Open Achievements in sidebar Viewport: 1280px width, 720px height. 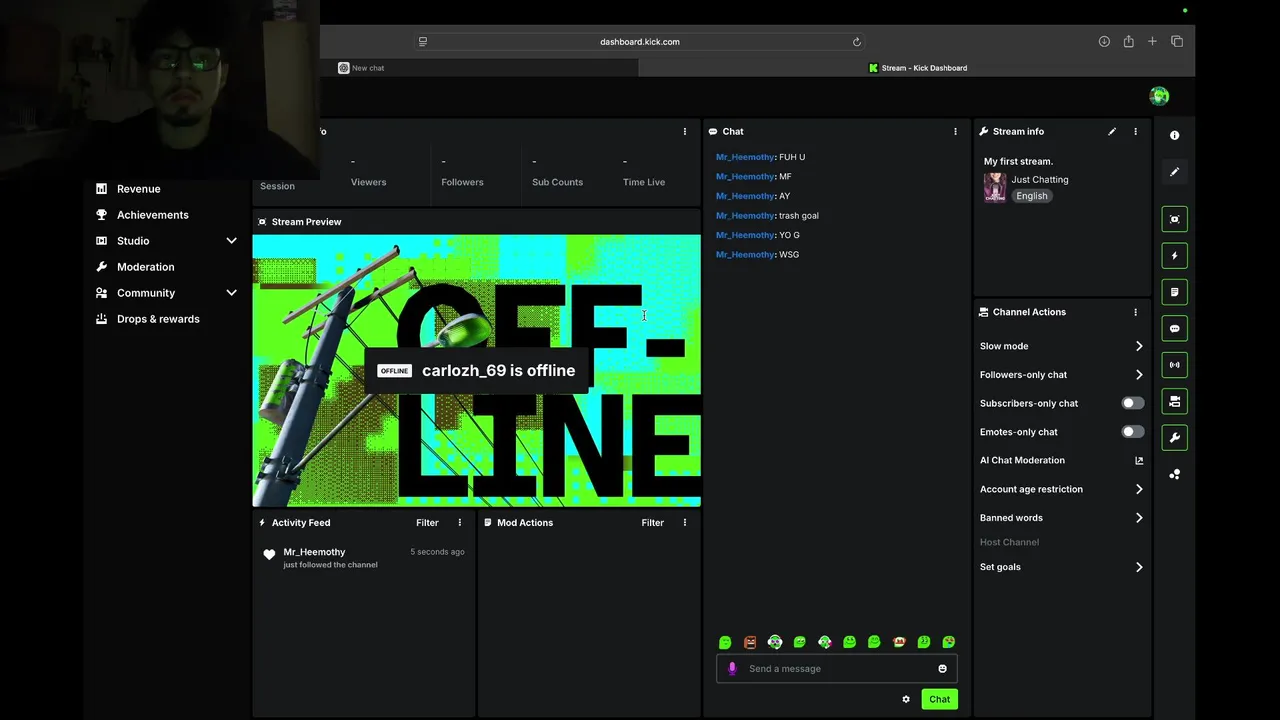point(152,215)
